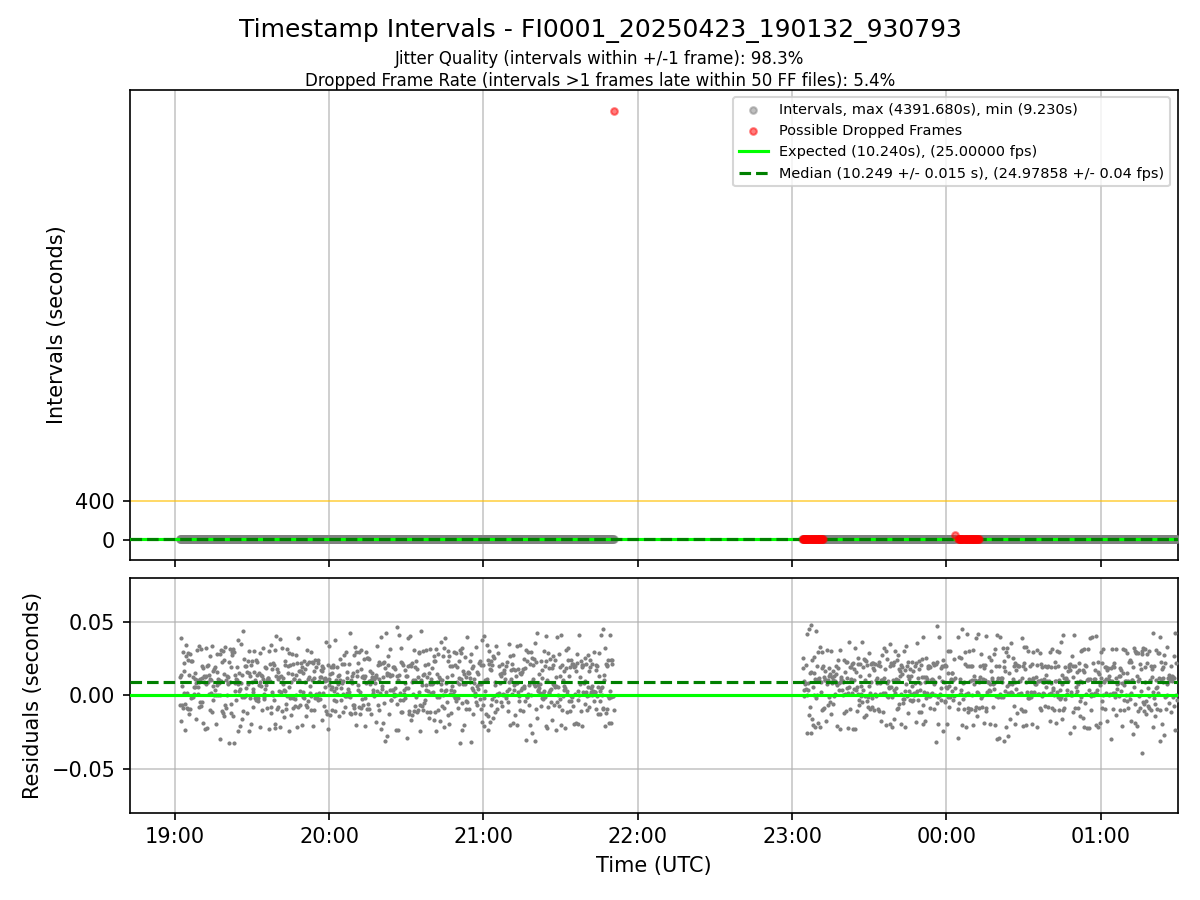Click the legend entry Expected (10.240s)

coord(908,151)
